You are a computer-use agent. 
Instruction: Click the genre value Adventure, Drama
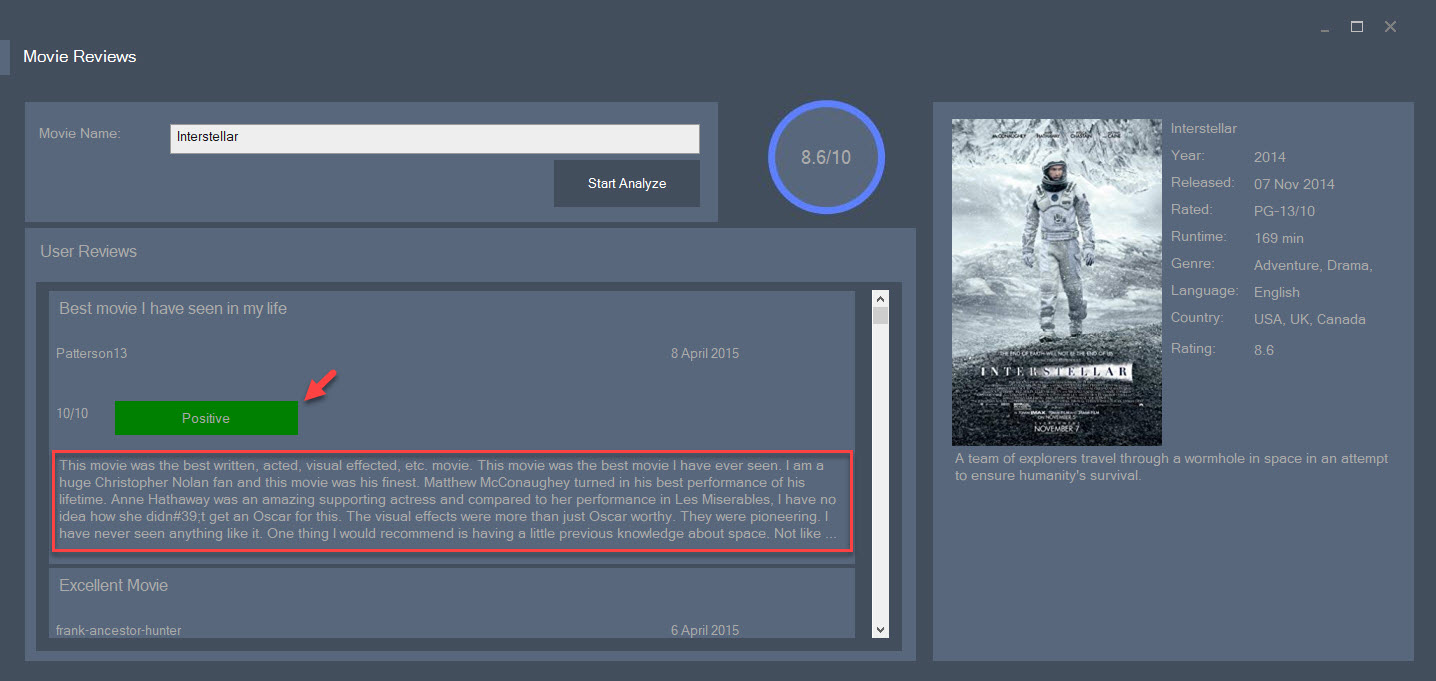click(x=1313, y=265)
